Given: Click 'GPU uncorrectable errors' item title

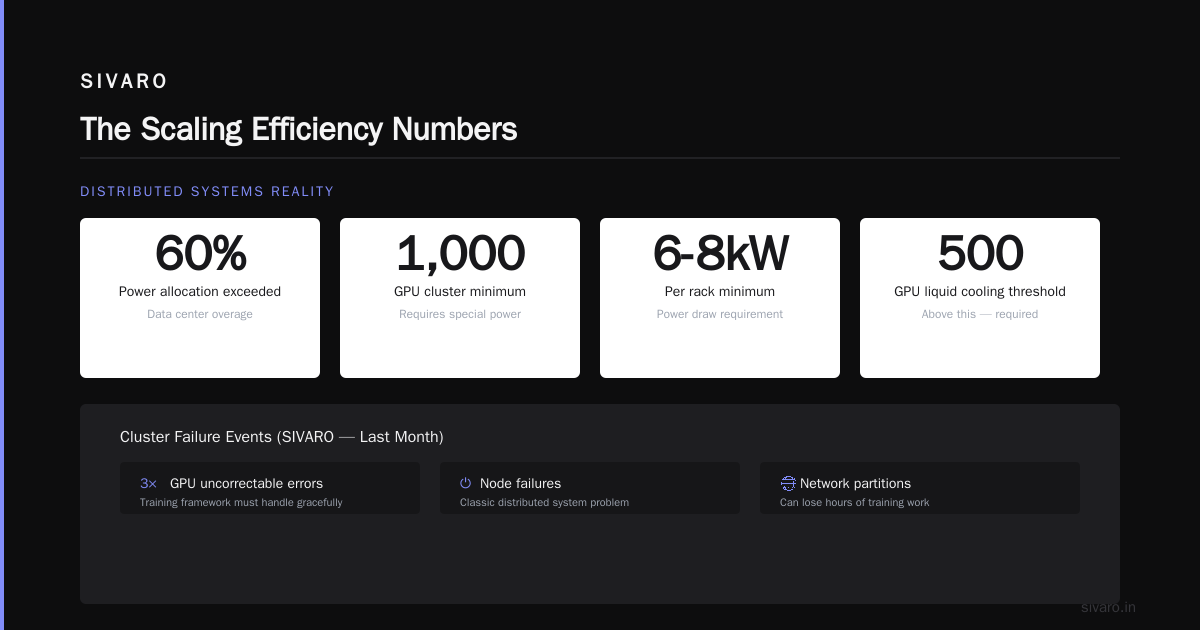Looking at the screenshot, I should [246, 483].
